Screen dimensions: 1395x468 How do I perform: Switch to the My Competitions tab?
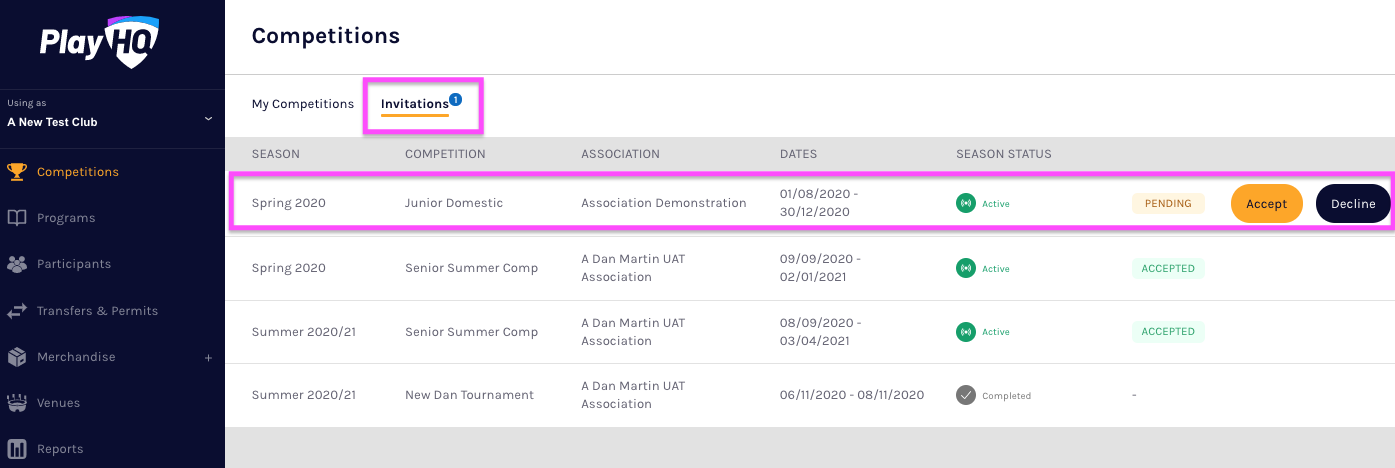302,104
